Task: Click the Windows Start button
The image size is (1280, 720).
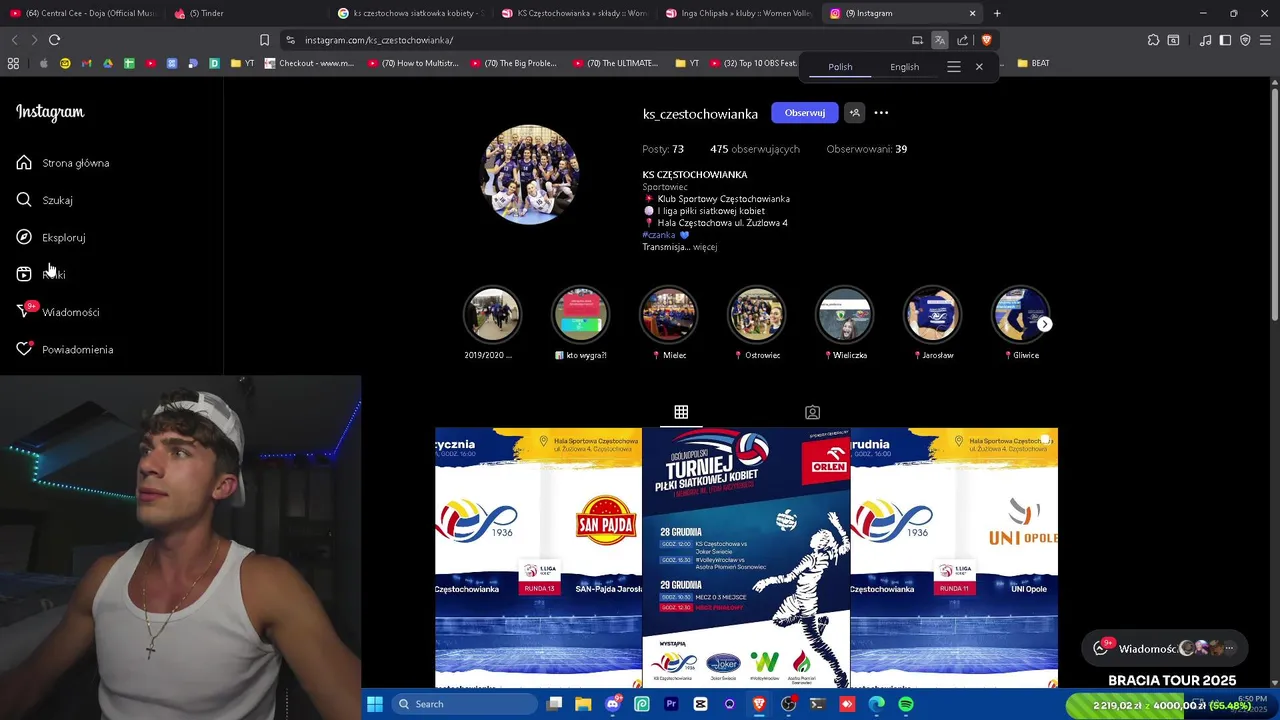Action: (x=374, y=704)
